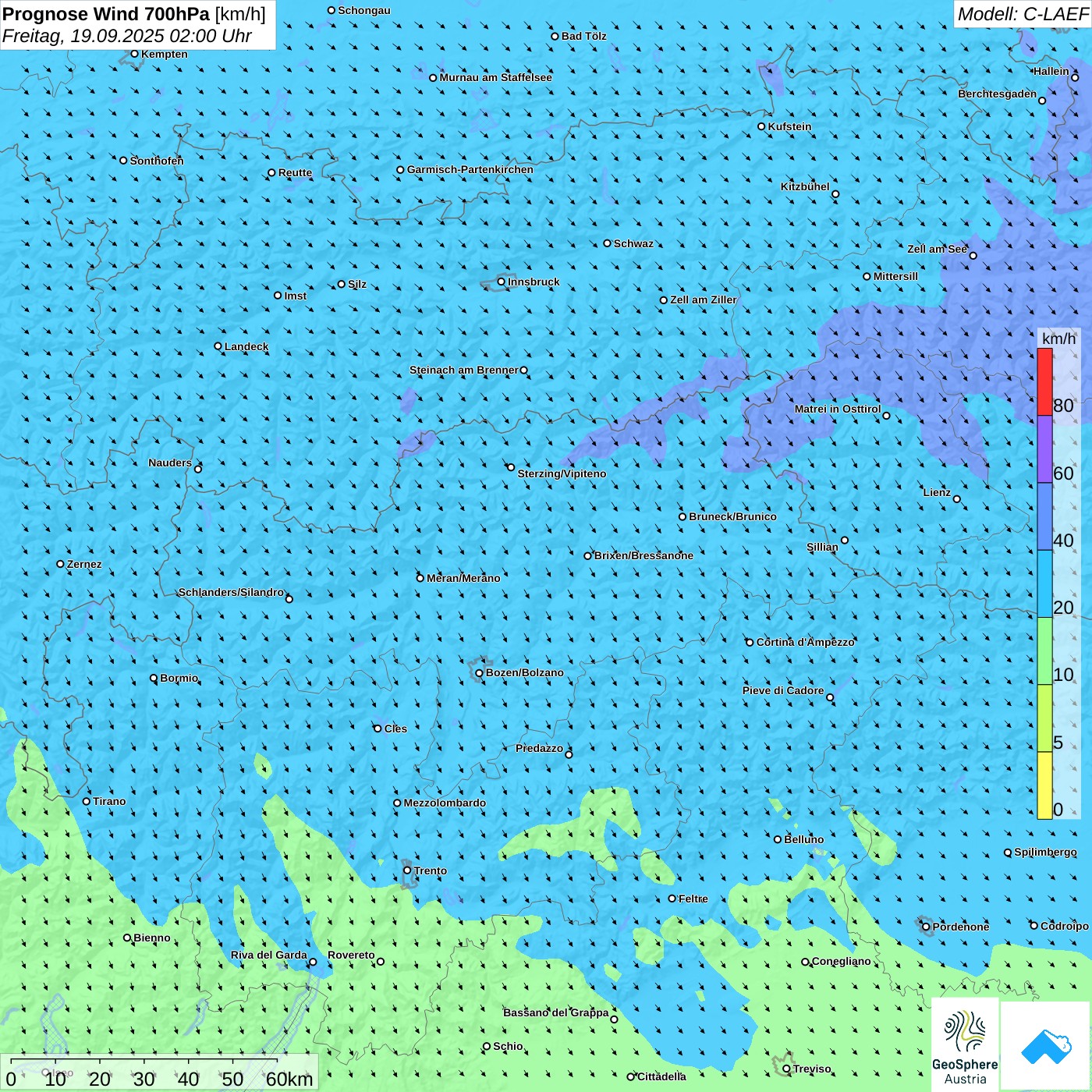Click the 'Bruneck/Brunico' label
The width and height of the screenshot is (1092, 1092).
click(x=732, y=516)
